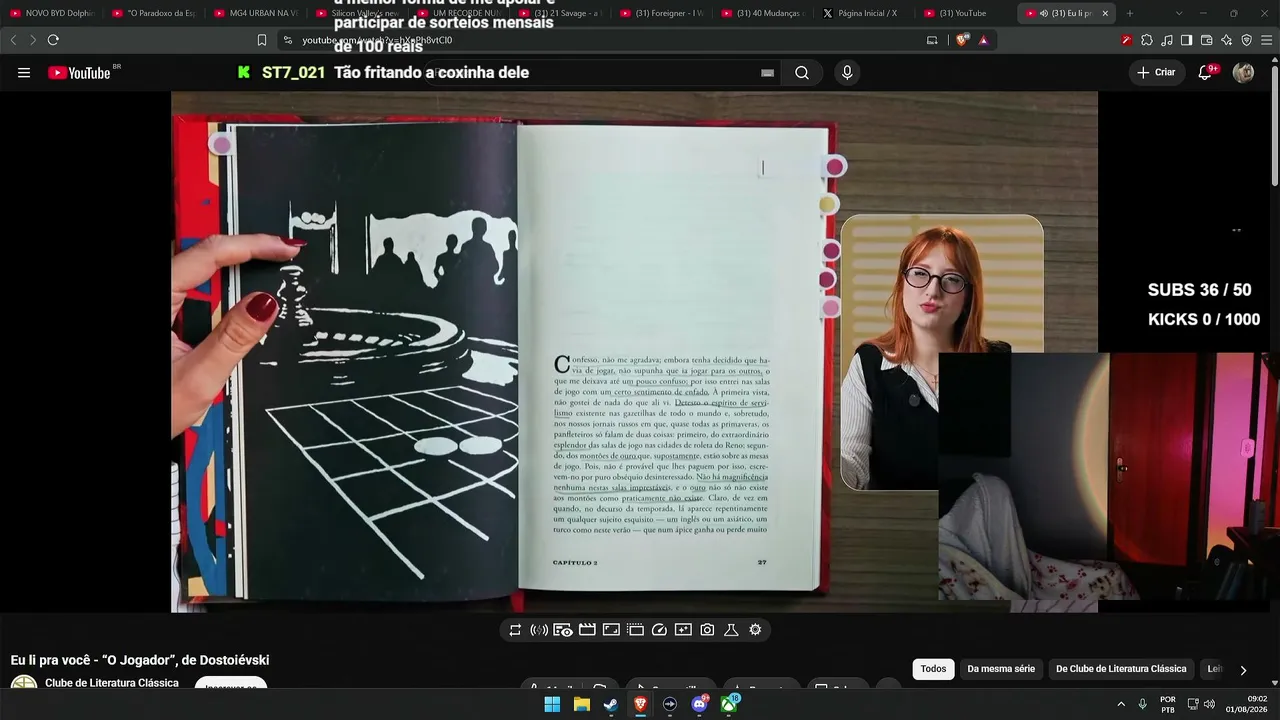Open Steam from the taskbar
Screen dimensions: 1280x720
coord(611,704)
